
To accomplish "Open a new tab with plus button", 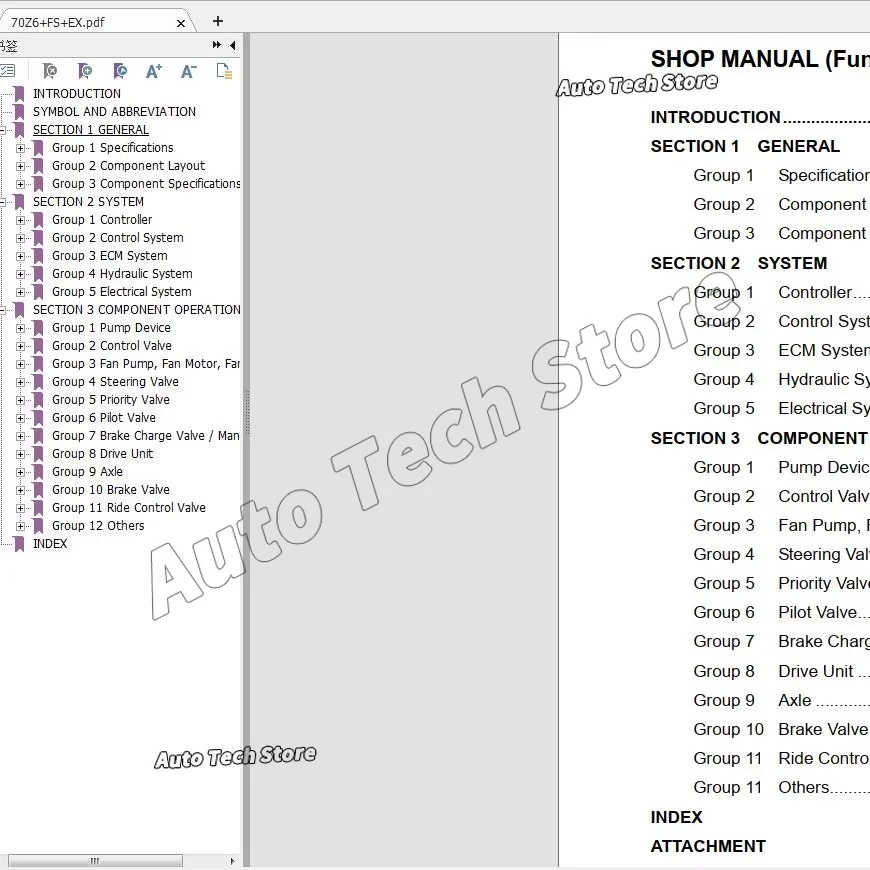I will (218, 21).
